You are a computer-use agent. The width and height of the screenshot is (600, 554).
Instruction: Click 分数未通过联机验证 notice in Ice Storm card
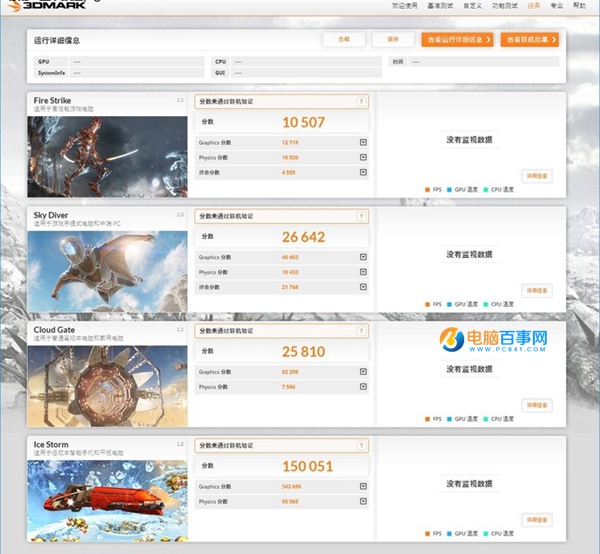coord(226,445)
